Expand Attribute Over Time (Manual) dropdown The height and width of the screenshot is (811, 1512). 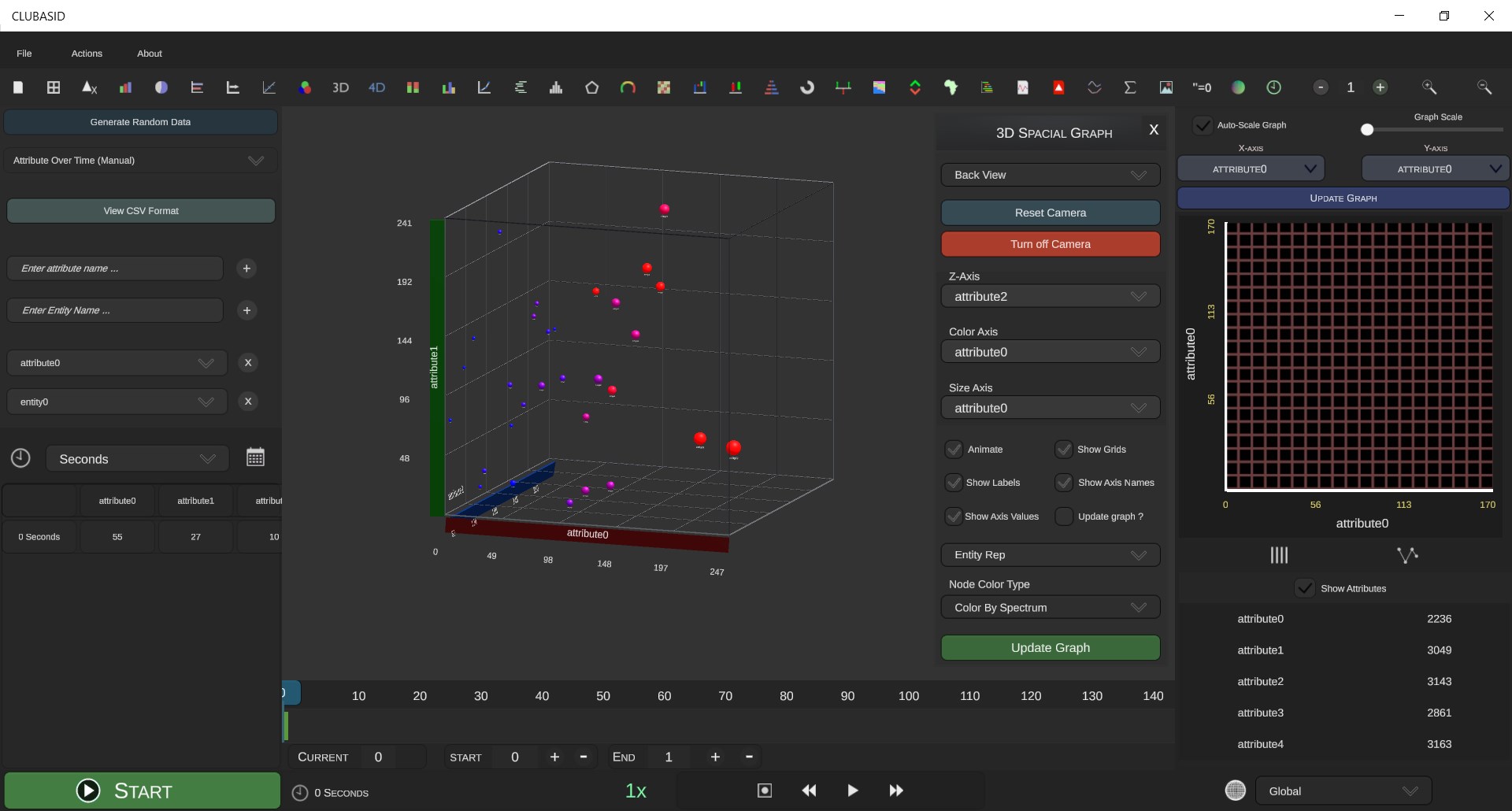141,161
